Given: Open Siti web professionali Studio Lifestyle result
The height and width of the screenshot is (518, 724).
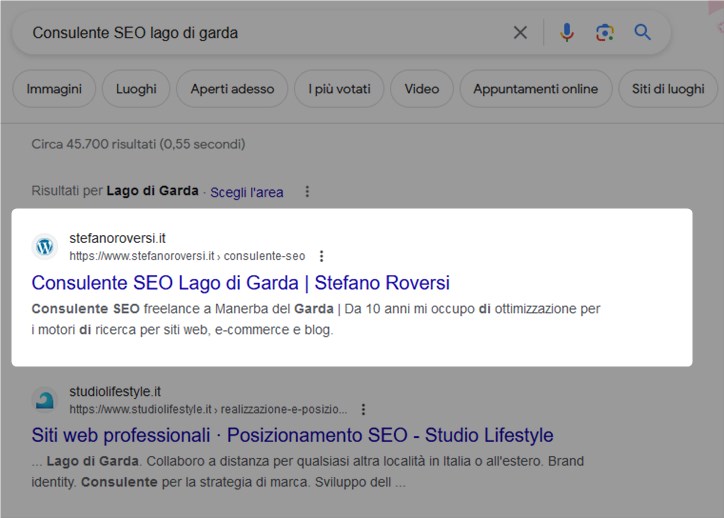Looking at the screenshot, I should 292,435.
